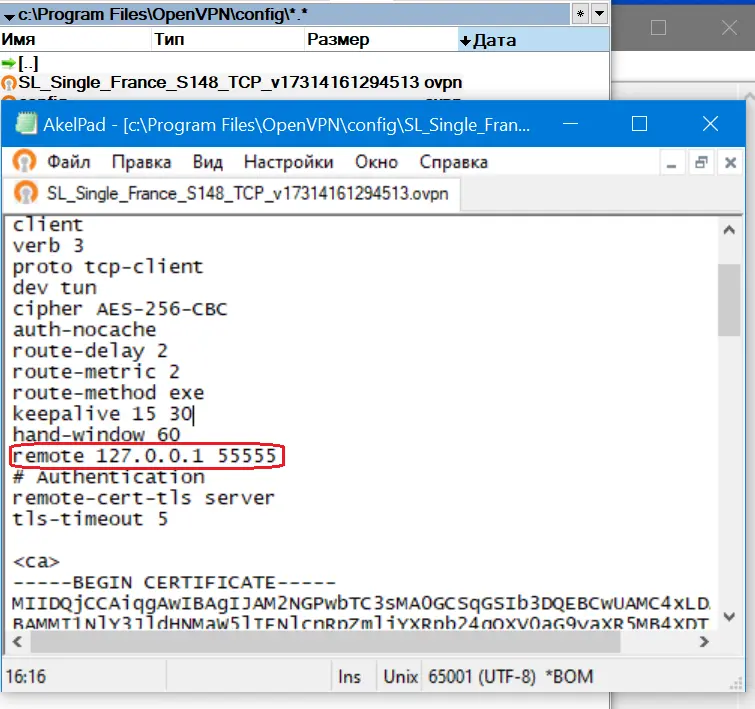Close the AkelPad window

(x=710, y=124)
